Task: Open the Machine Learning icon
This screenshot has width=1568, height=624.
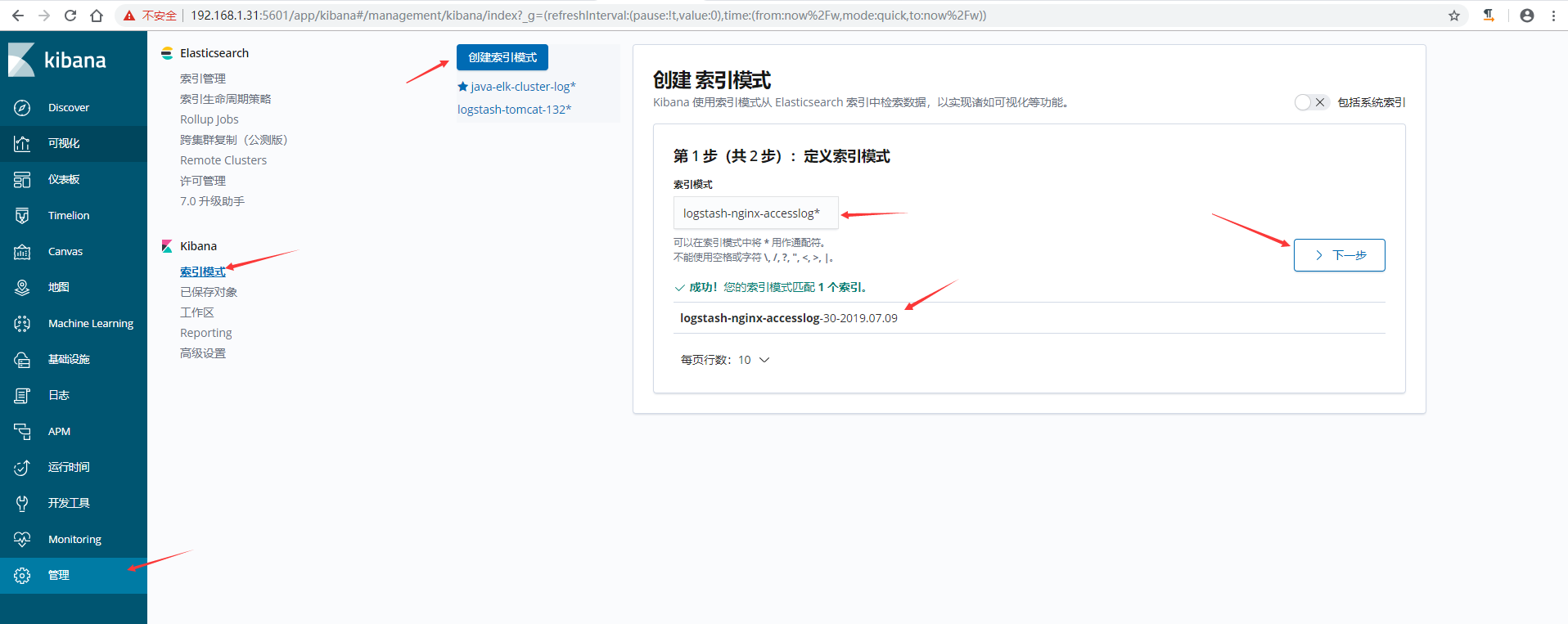Action: (22, 324)
